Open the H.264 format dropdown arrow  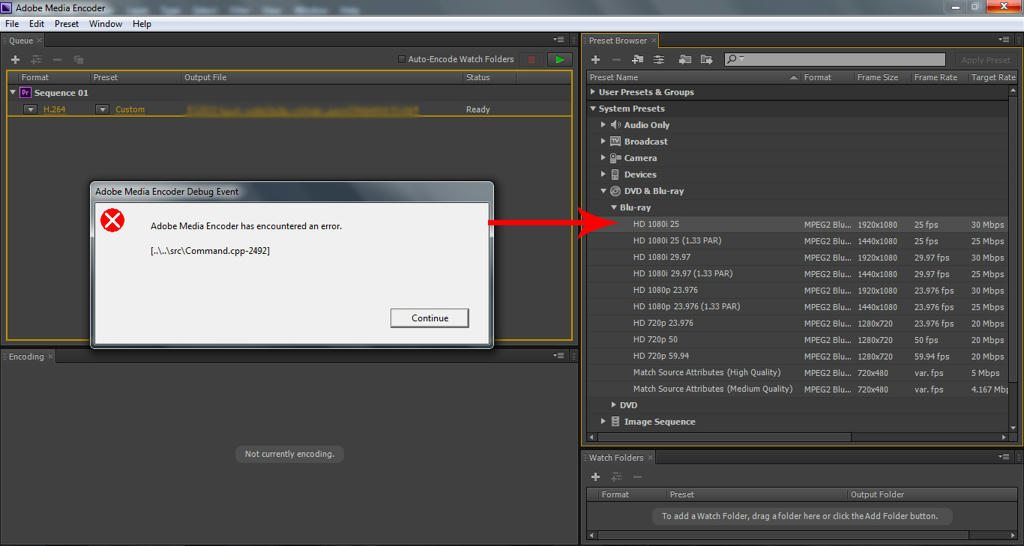pos(30,109)
